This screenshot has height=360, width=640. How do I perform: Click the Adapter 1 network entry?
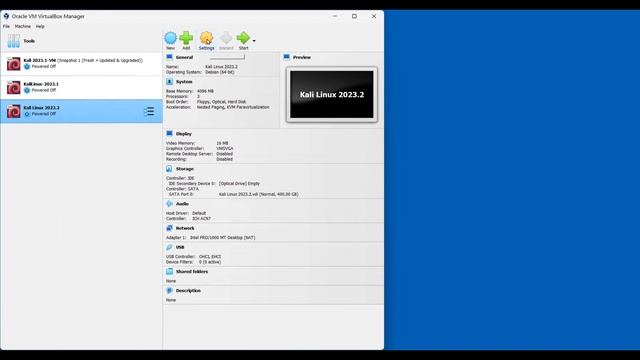pyautogui.click(x=211, y=238)
